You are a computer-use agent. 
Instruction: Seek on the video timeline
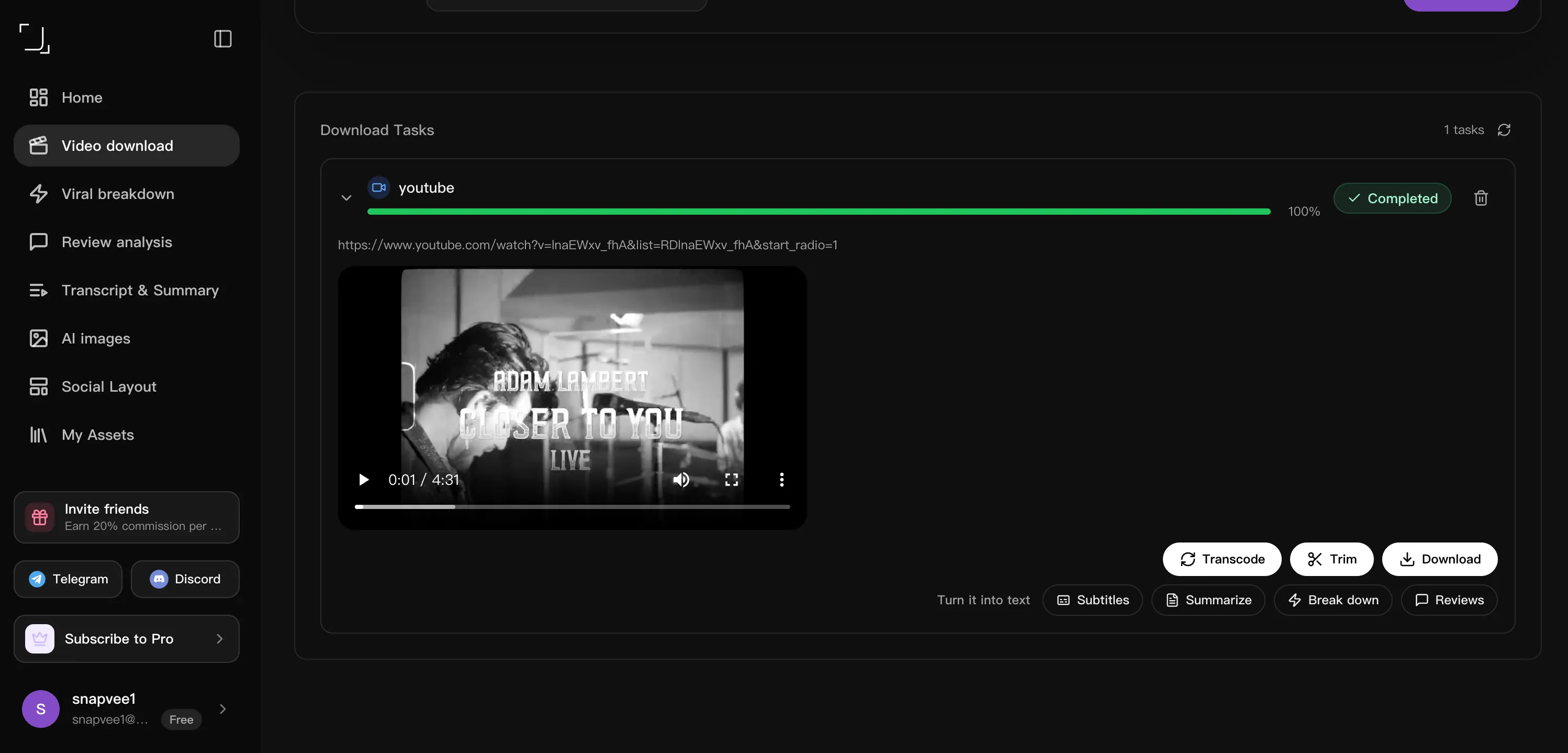572,507
